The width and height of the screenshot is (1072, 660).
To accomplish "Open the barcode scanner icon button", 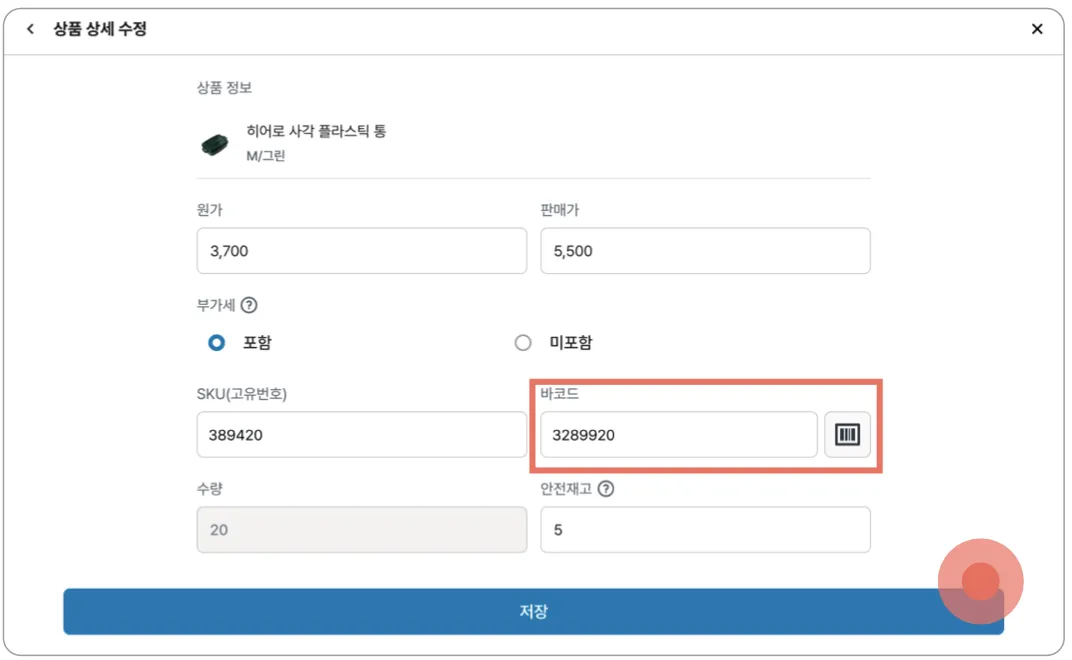I will (x=847, y=435).
